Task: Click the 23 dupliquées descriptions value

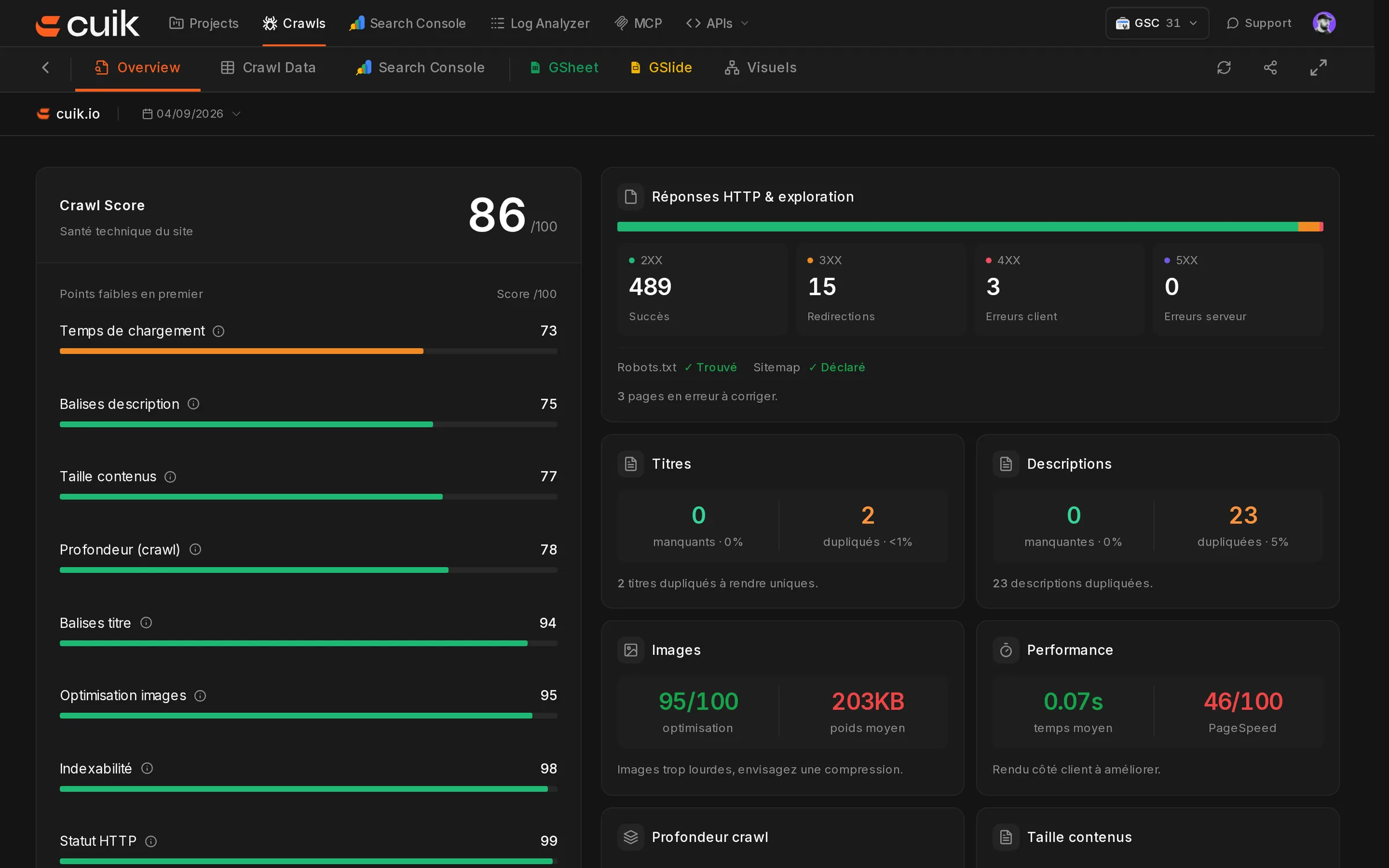Action: tap(1243, 516)
